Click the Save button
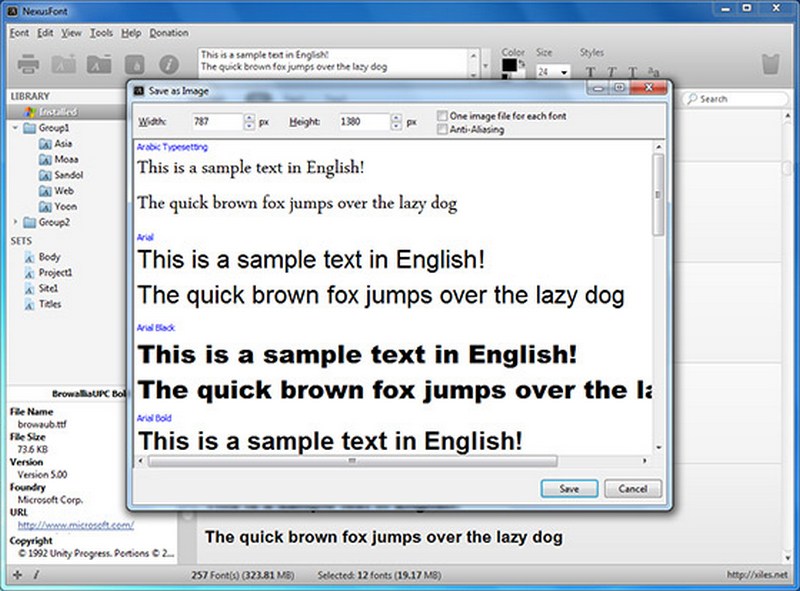Screen dimensions: 800x591 (569, 489)
